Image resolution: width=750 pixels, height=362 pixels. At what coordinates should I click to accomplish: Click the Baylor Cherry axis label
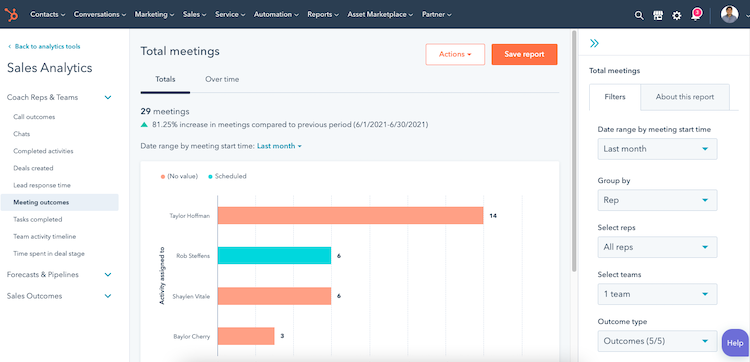click(191, 336)
